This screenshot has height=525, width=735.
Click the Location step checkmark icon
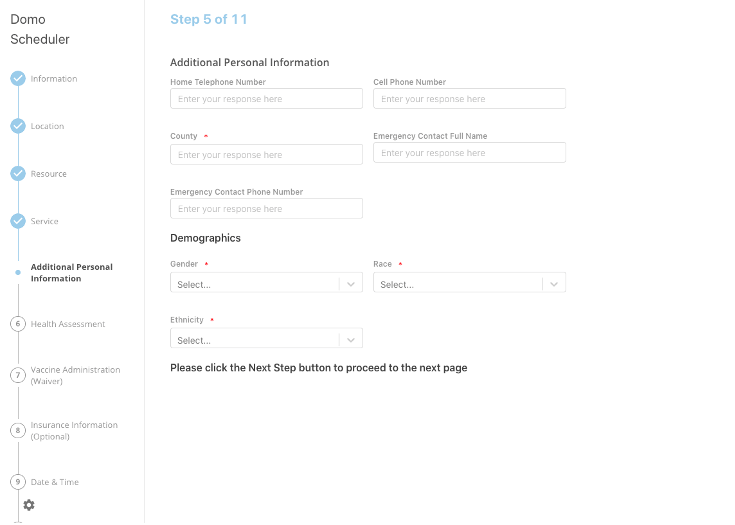coord(18,126)
